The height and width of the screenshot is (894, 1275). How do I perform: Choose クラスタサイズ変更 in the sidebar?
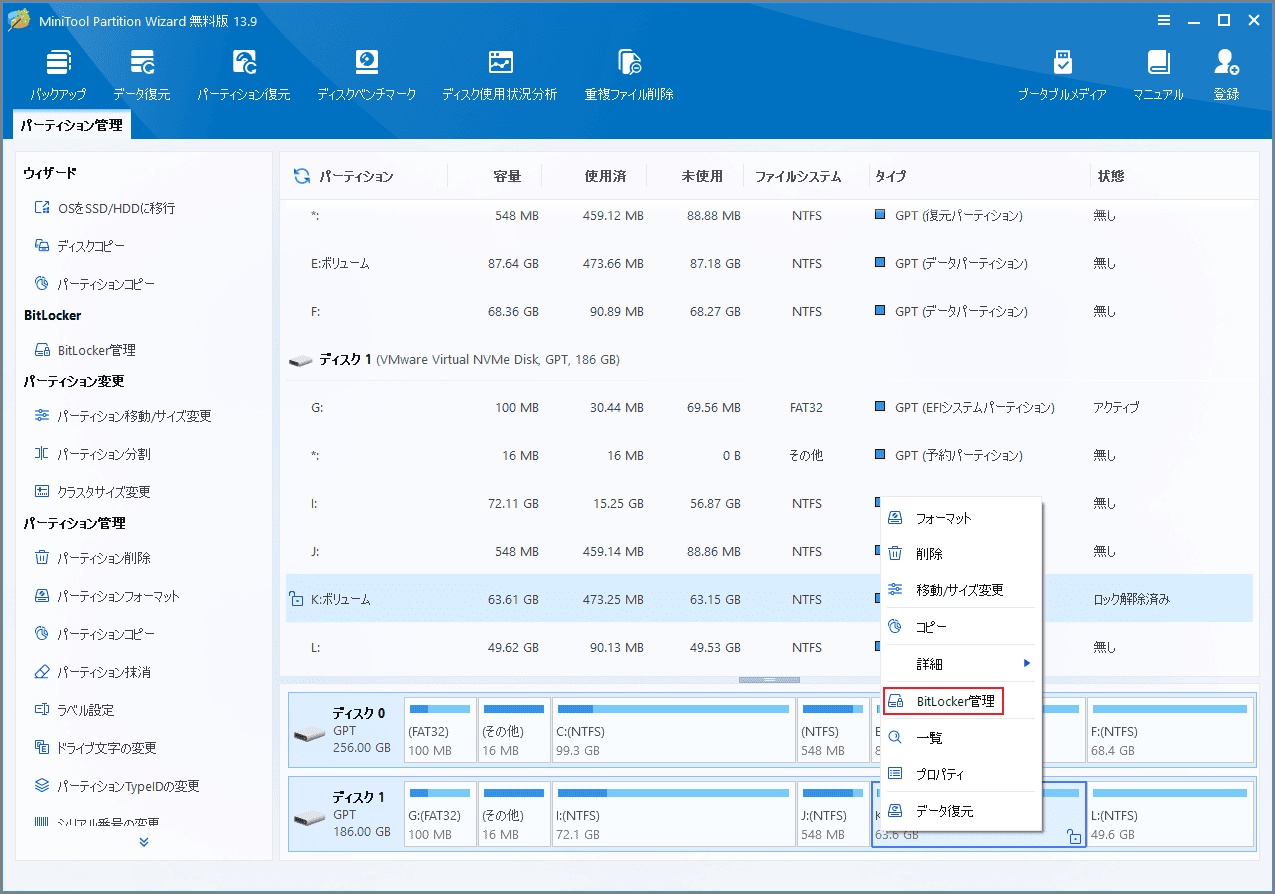coord(93,492)
